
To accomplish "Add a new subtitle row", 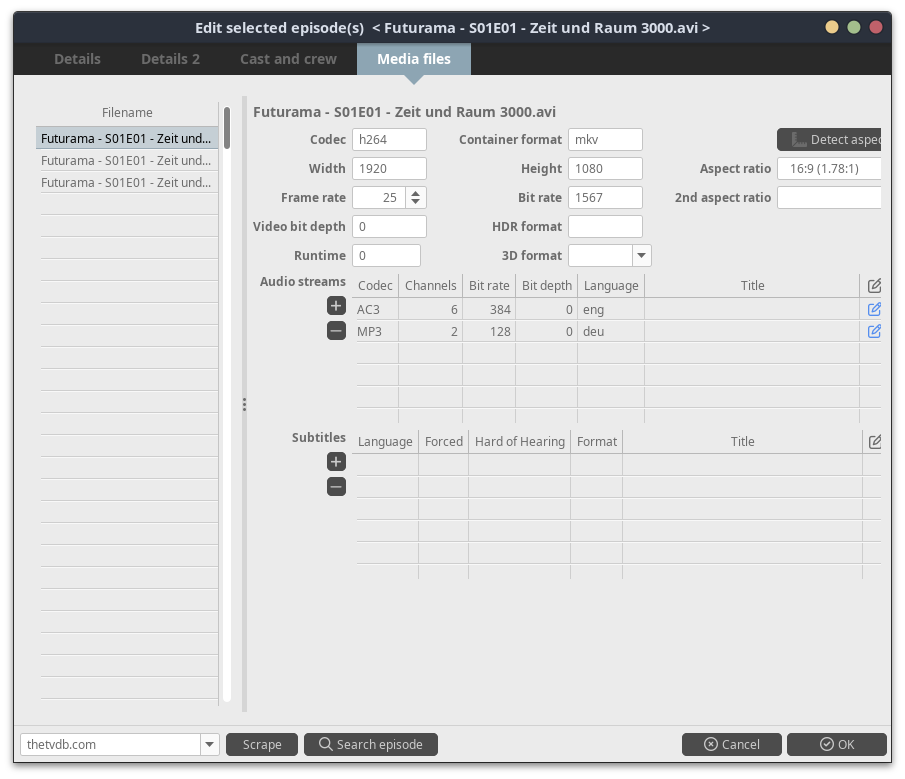I will pos(336,462).
